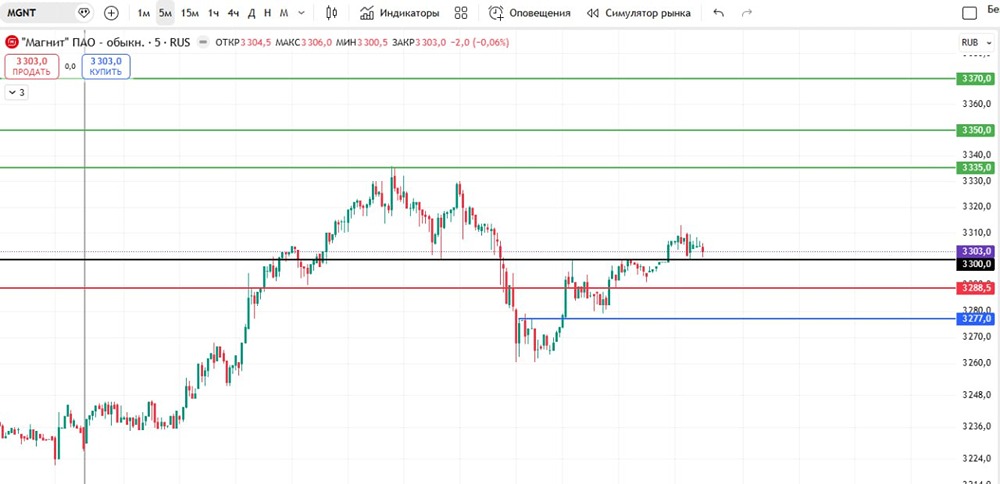Select the monthly М timeframe

284,13
